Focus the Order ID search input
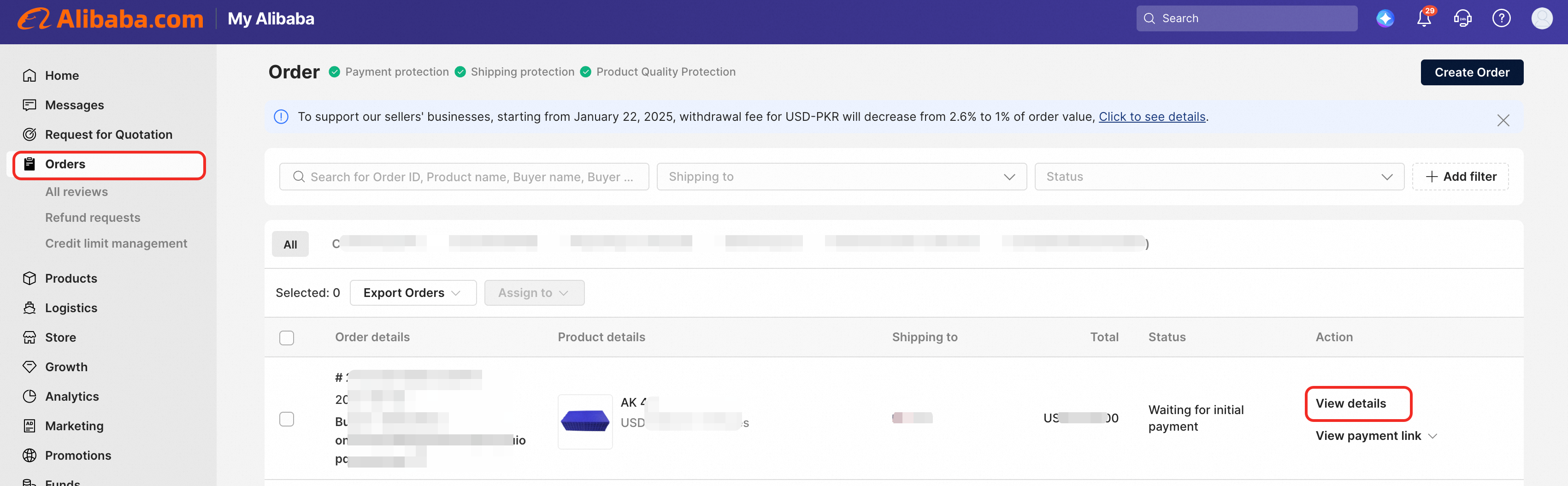The width and height of the screenshot is (1568, 486). click(x=464, y=177)
